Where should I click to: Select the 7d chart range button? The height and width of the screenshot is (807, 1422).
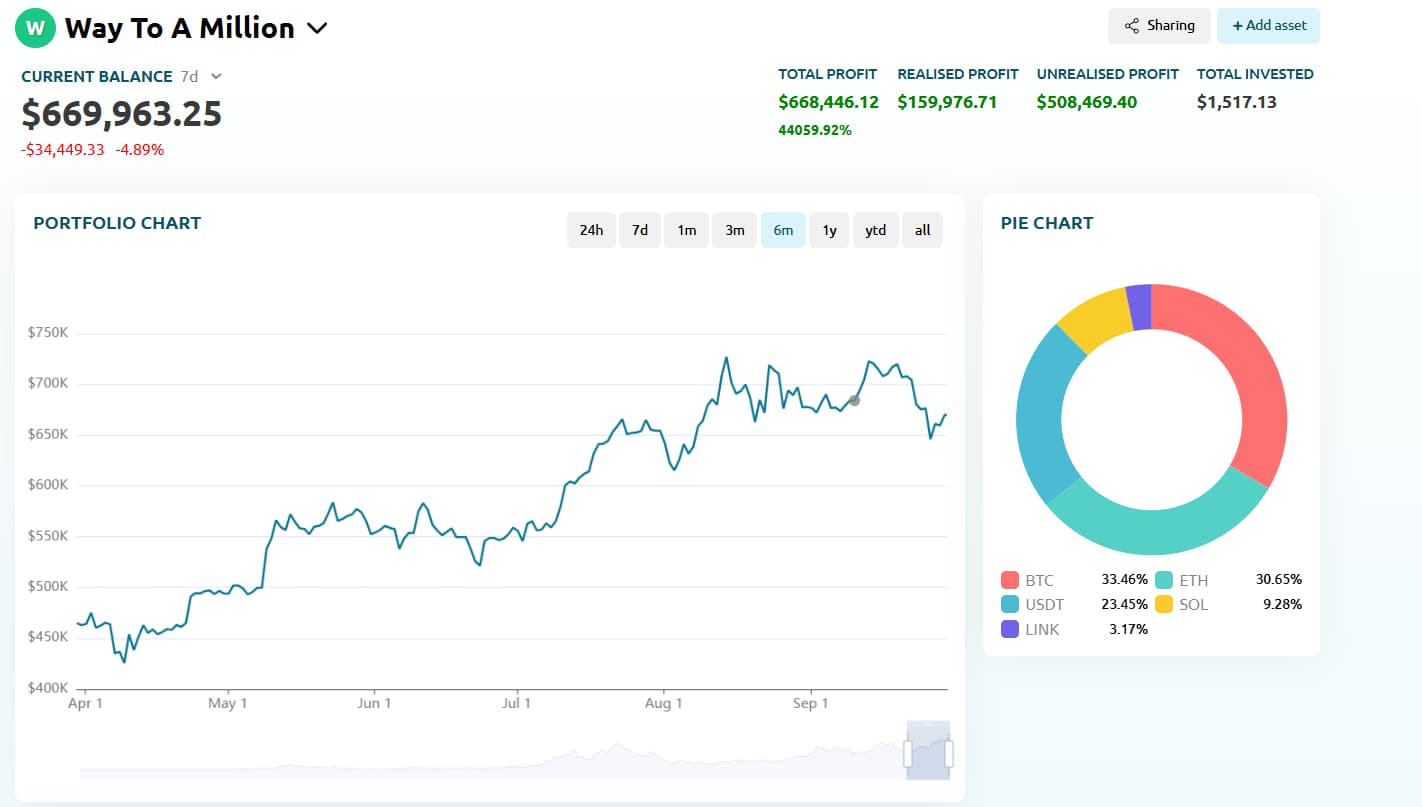(640, 230)
